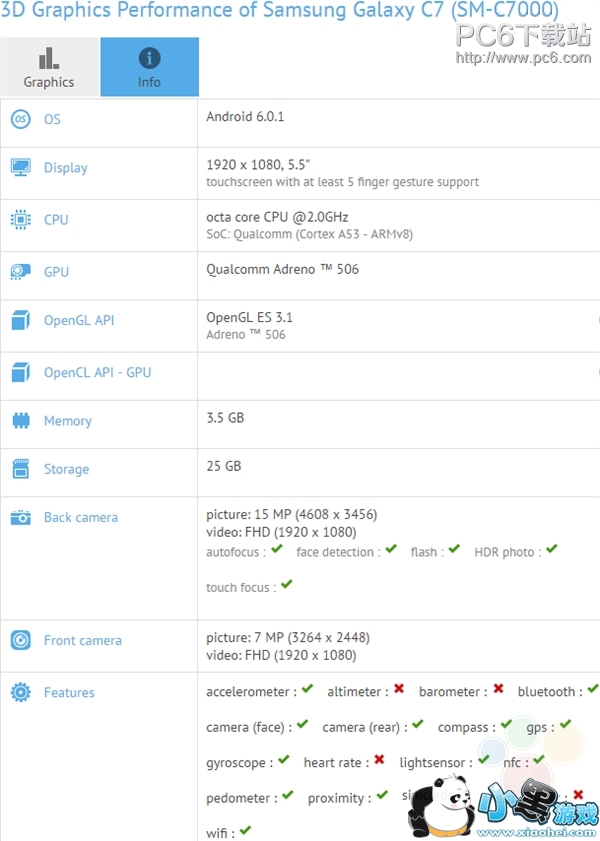
Task: Click the Android 6.0.1 value
Action: tap(245, 116)
